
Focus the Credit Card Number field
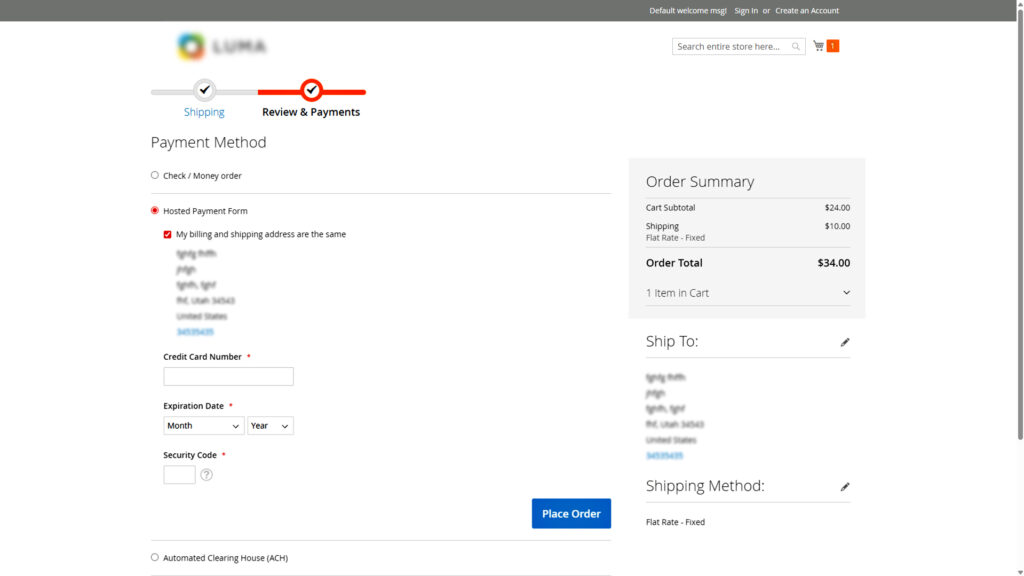(228, 376)
